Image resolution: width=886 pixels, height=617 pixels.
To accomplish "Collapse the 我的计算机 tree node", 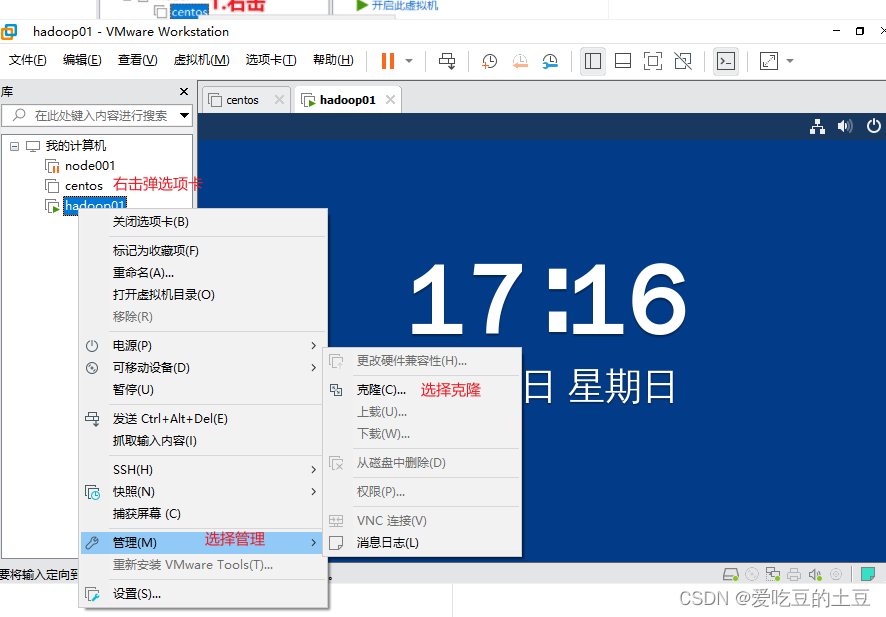I will point(15,146).
